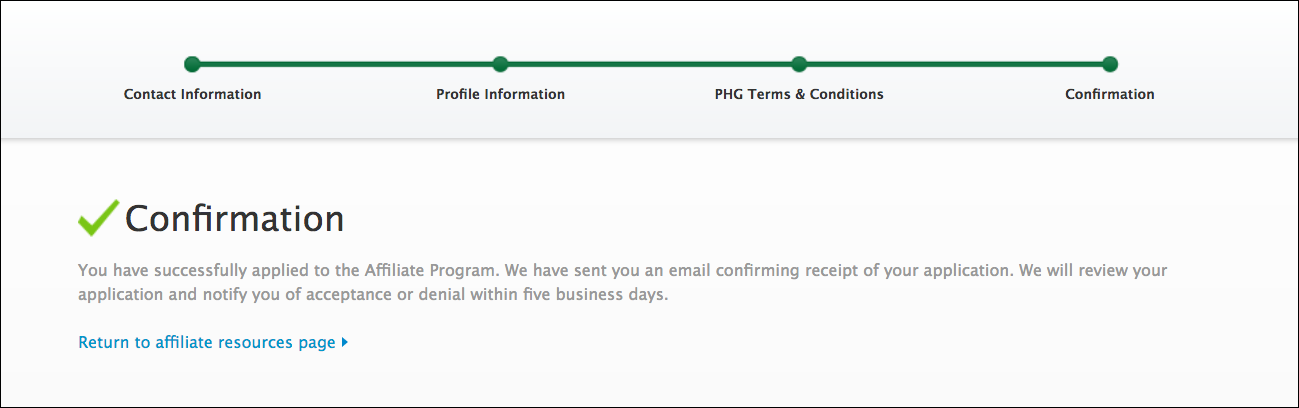Click the large Confirmation heading
This screenshot has width=1299, height=408.
[x=235, y=218]
